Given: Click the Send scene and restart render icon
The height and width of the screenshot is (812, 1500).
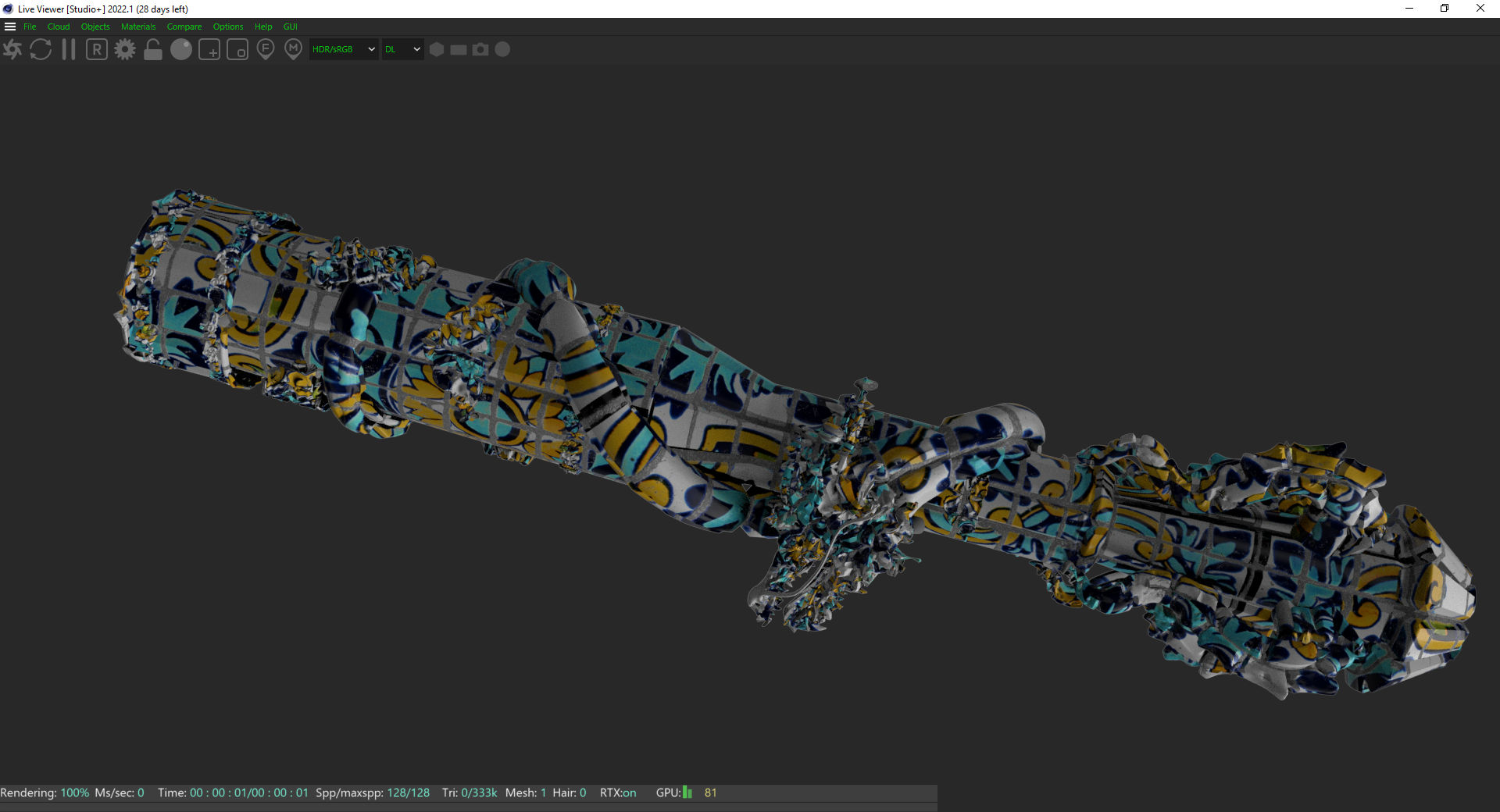Looking at the screenshot, I should point(12,50).
